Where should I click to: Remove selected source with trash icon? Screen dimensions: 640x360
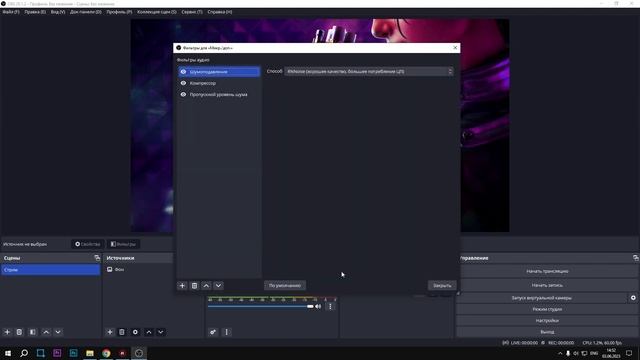[122, 332]
